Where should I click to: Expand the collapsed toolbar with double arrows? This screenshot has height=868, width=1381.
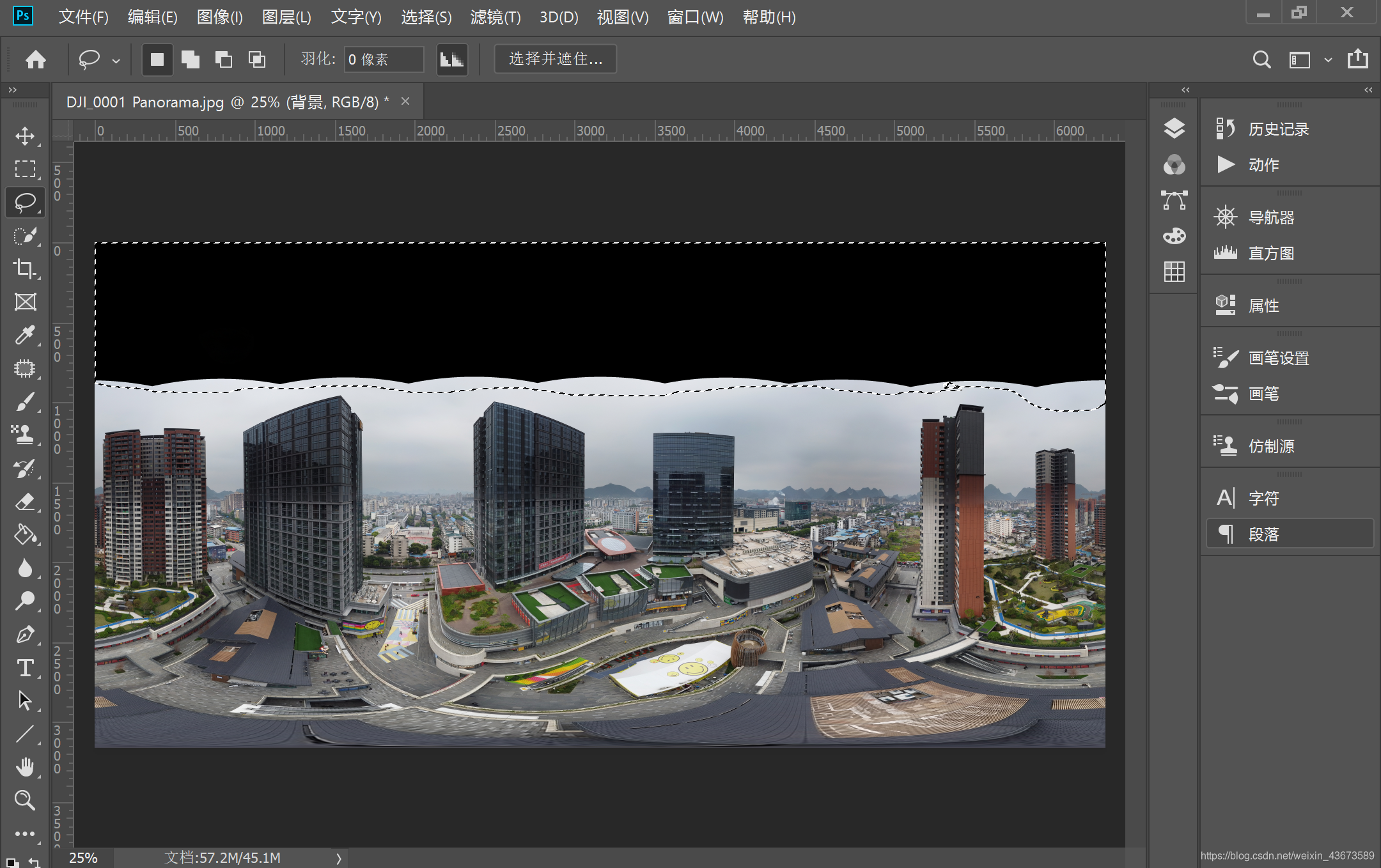click(x=12, y=90)
